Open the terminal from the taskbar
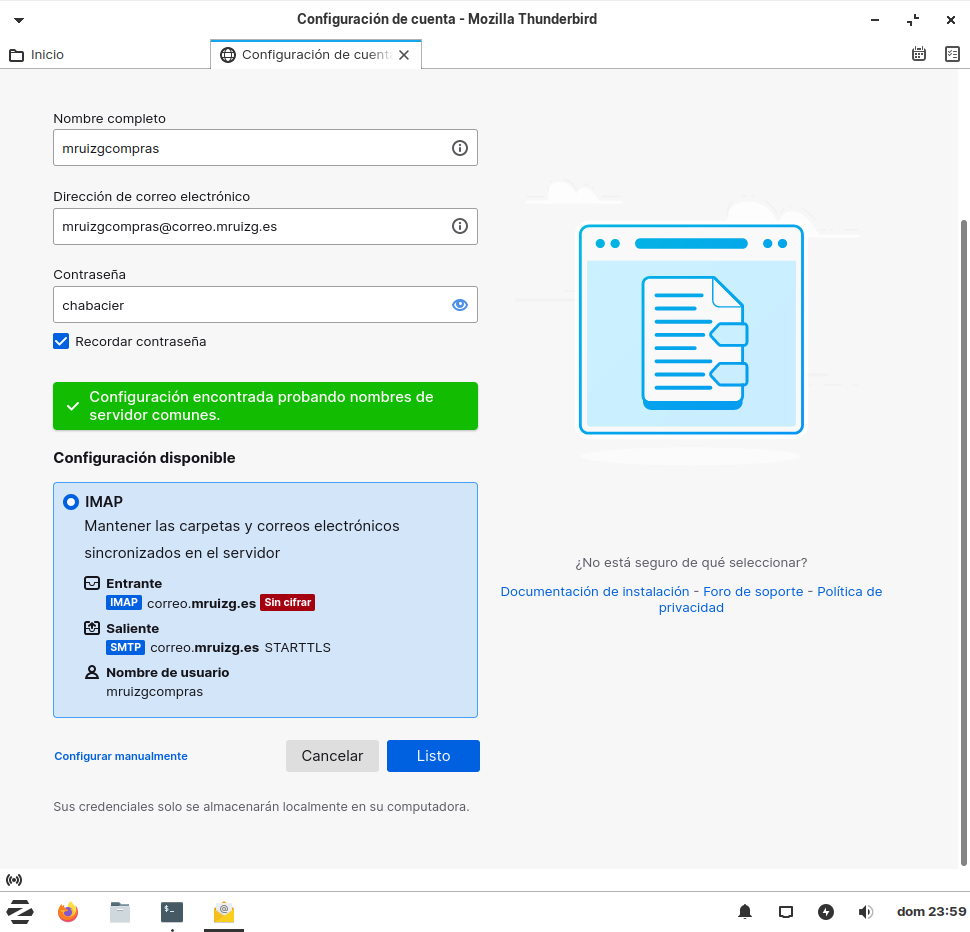The width and height of the screenshot is (970, 932). pyautogui.click(x=172, y=912)
